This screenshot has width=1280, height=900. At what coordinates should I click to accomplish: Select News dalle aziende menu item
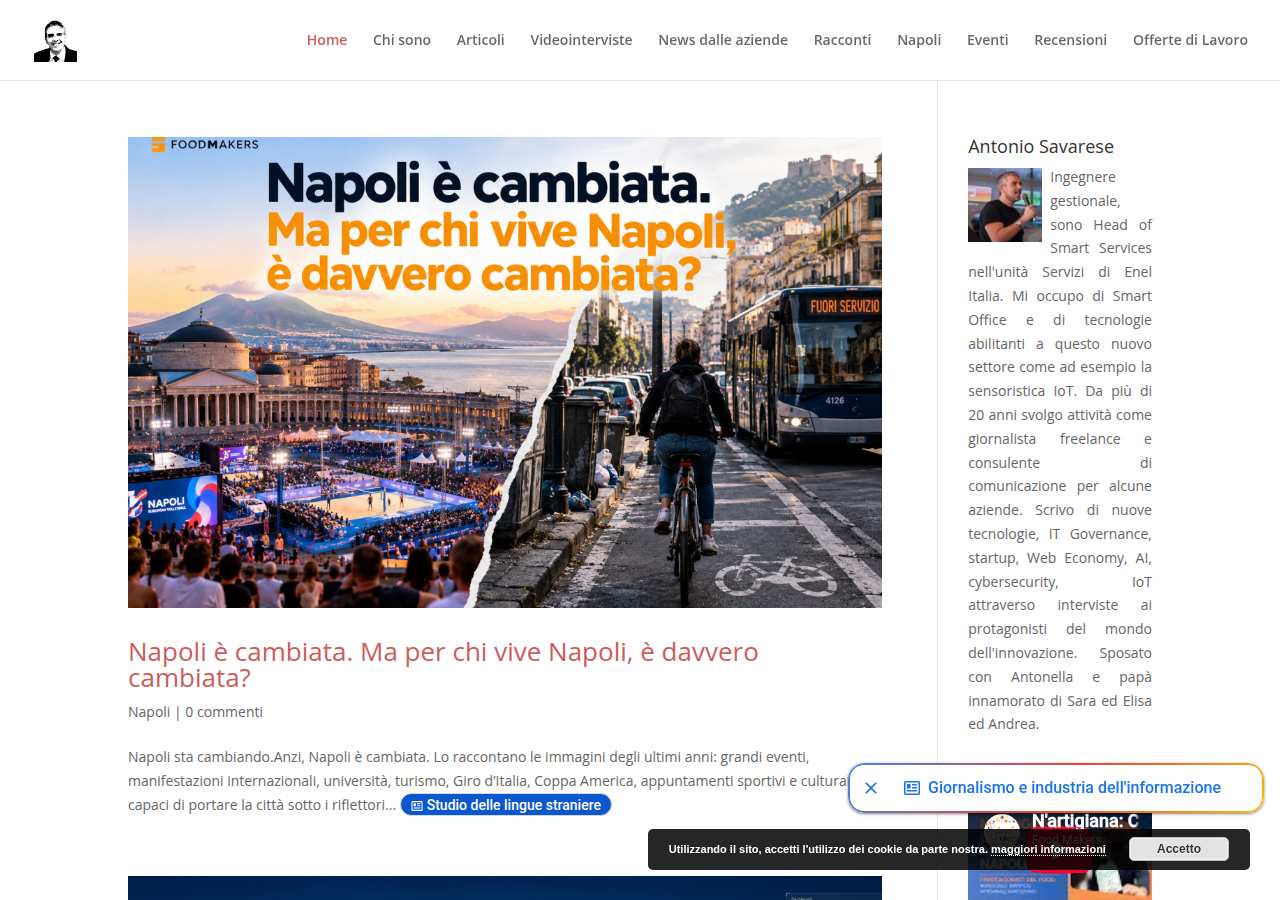pos(723,40)
